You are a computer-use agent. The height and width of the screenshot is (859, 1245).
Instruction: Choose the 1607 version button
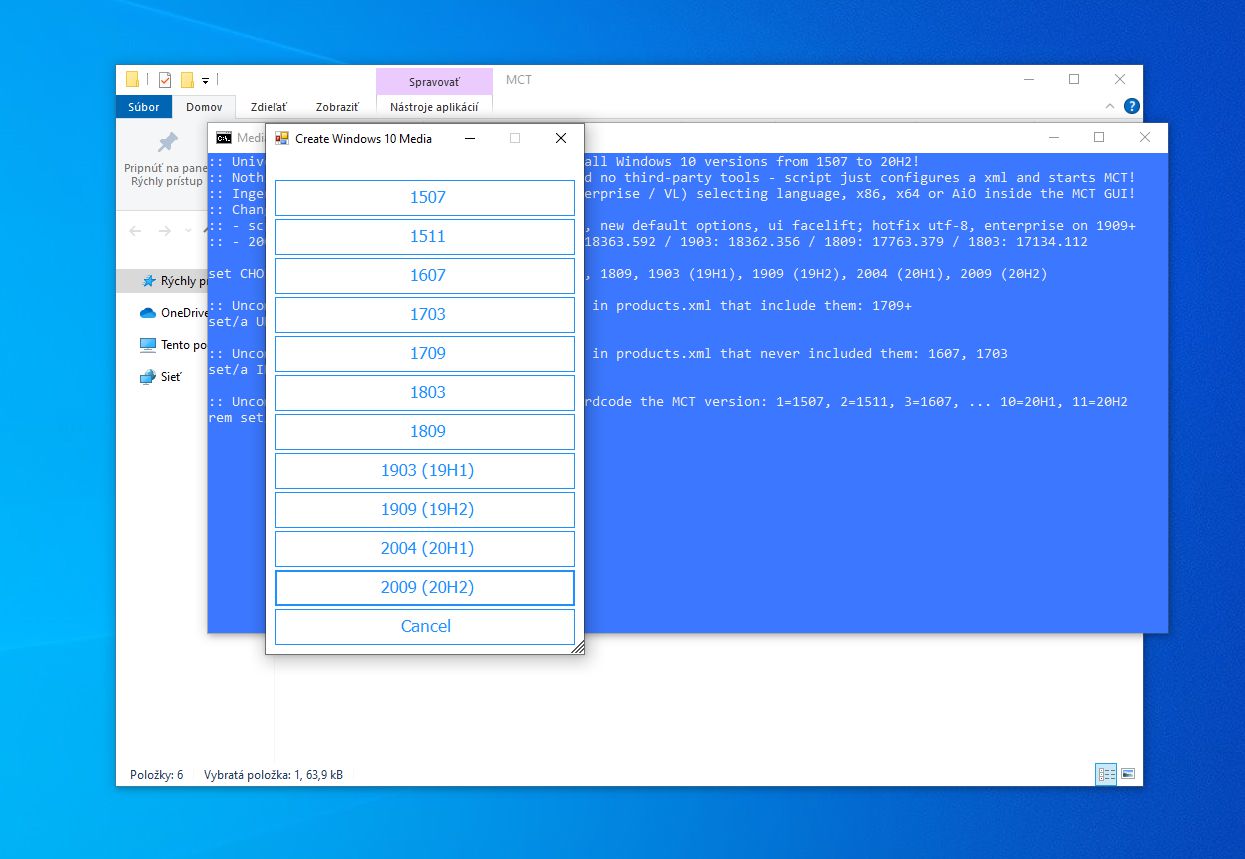pos(425,276)
